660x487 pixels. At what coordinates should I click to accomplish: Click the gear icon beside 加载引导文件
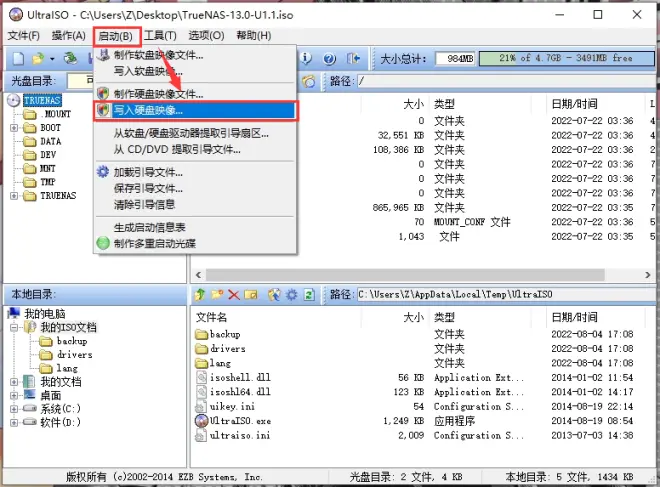pyautogui.click(x=103, y=172)
